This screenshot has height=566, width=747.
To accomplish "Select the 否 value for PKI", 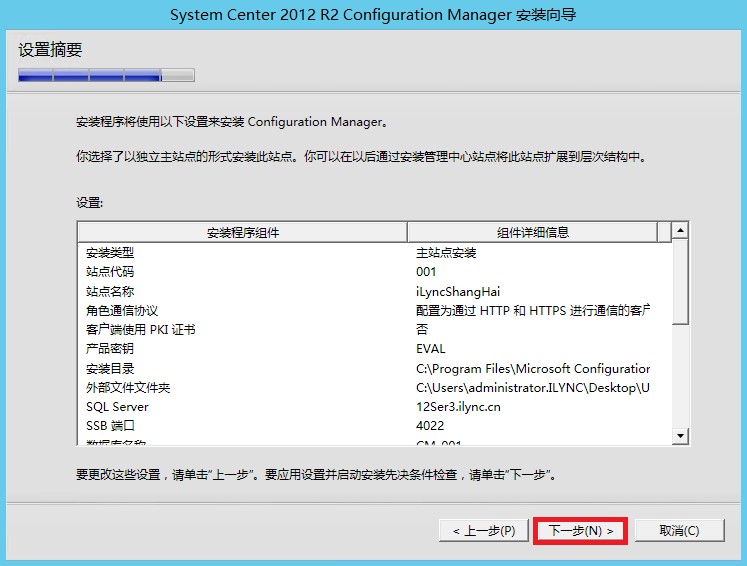I will 422,330.
